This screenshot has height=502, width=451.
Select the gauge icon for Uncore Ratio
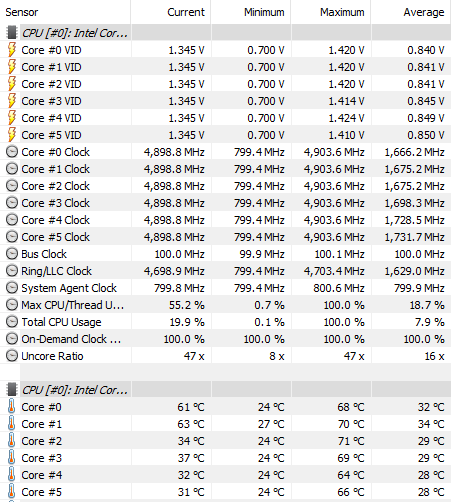click(12, 356)
